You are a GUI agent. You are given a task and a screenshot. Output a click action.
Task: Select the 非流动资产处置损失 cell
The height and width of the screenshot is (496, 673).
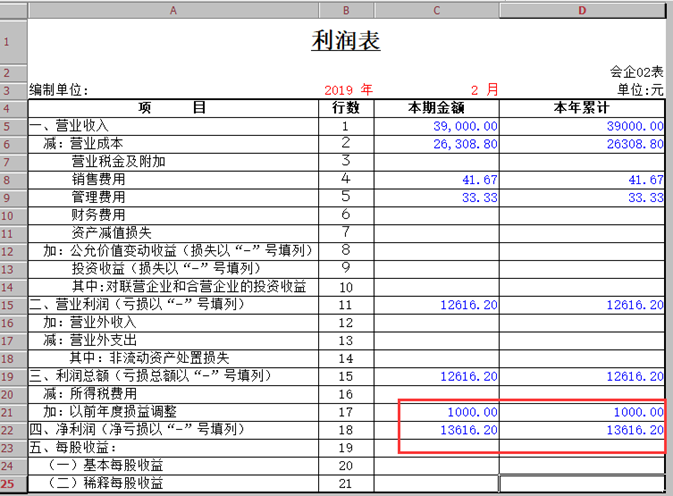[173, 359]
